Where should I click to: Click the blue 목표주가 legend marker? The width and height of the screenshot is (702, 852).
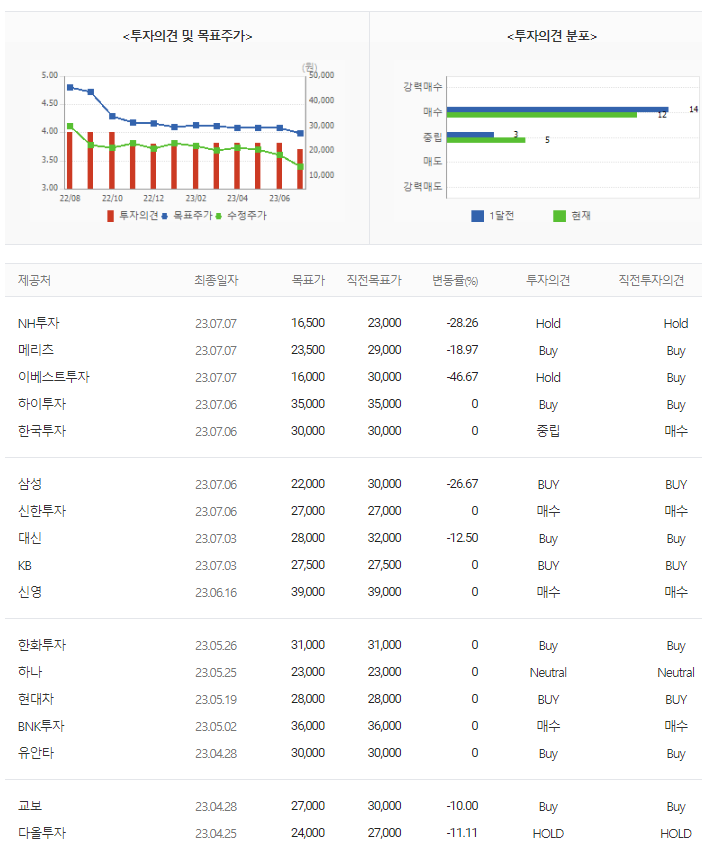(x=164, y=216)
